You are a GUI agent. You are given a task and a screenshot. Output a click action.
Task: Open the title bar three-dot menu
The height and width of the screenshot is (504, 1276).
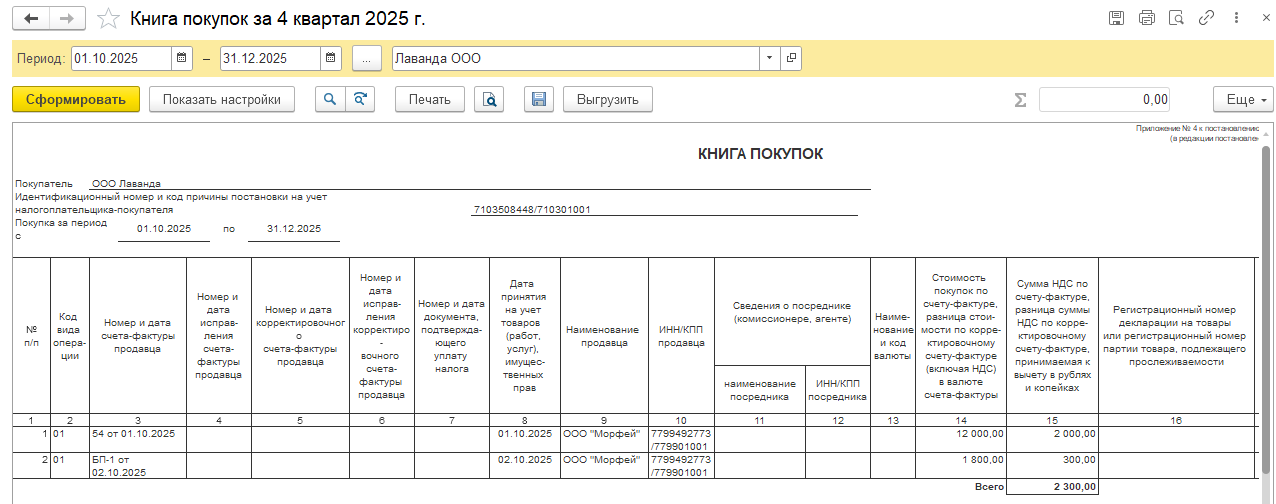coord(1237,18)
